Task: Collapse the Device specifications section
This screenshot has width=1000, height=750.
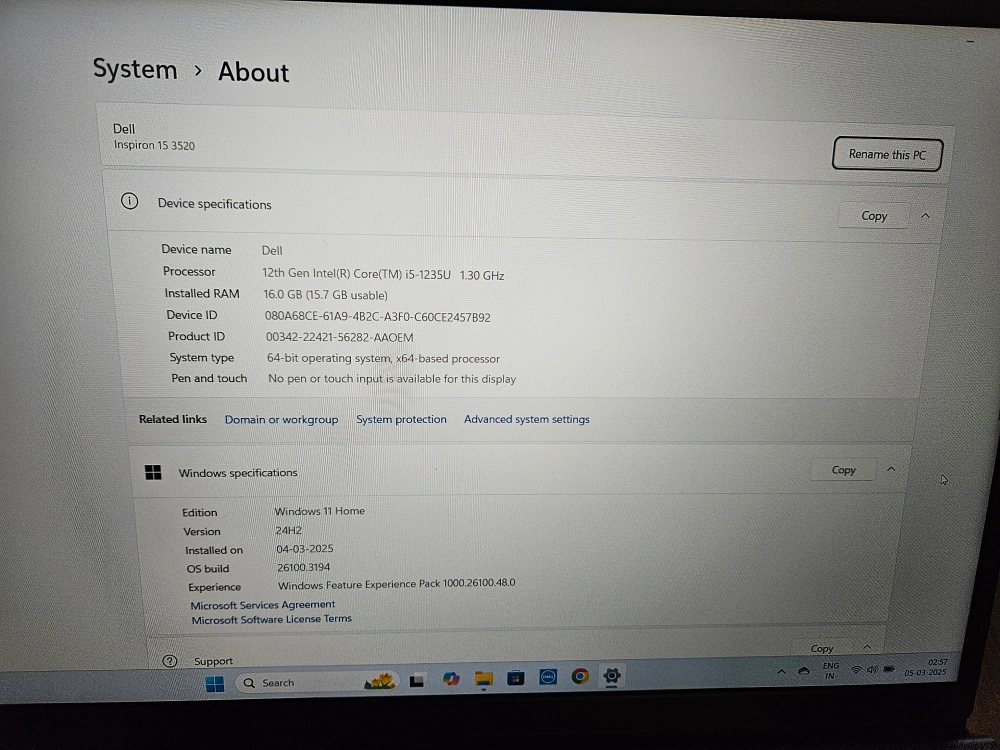Action: tap(925, 216)
